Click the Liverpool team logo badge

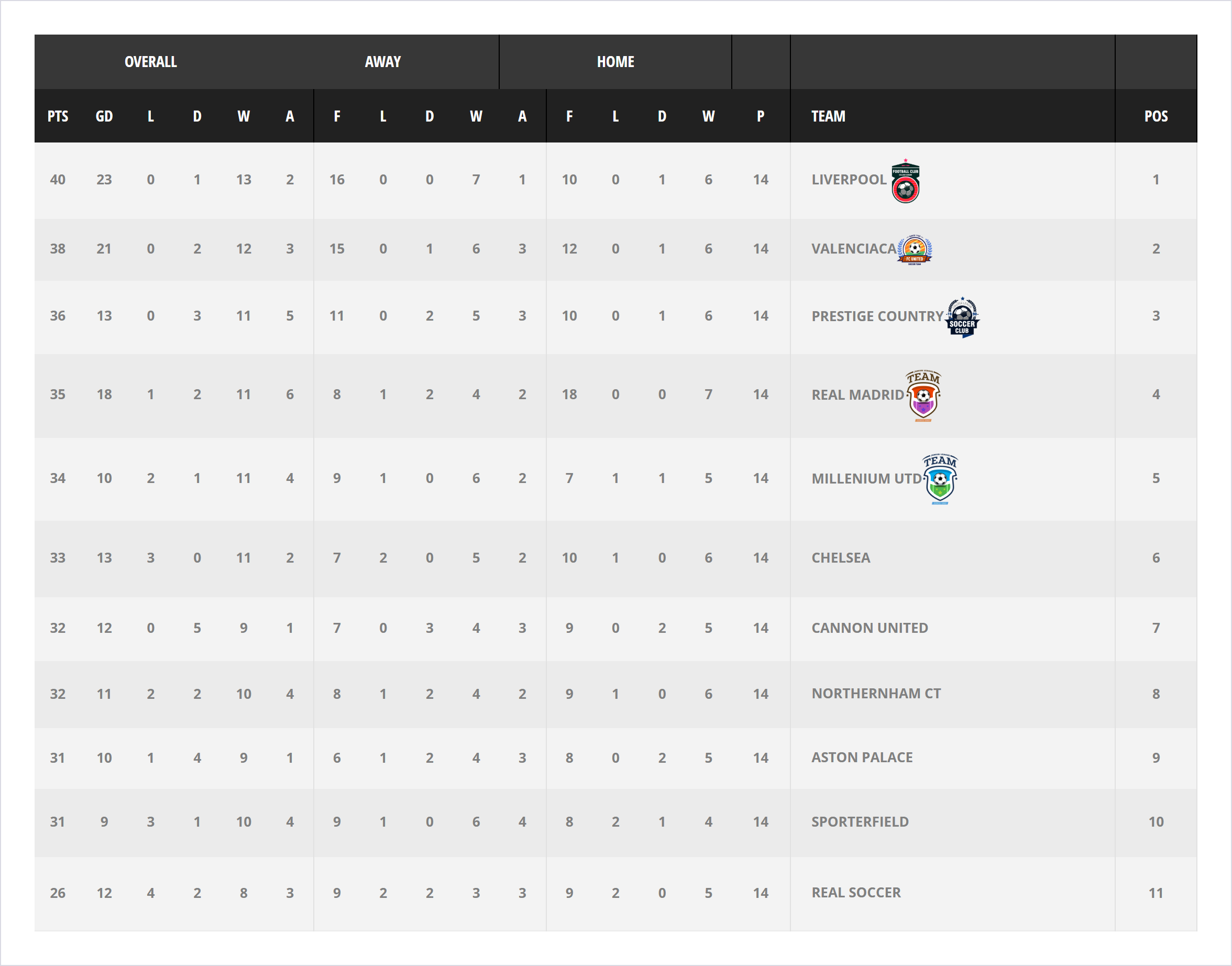905,181
